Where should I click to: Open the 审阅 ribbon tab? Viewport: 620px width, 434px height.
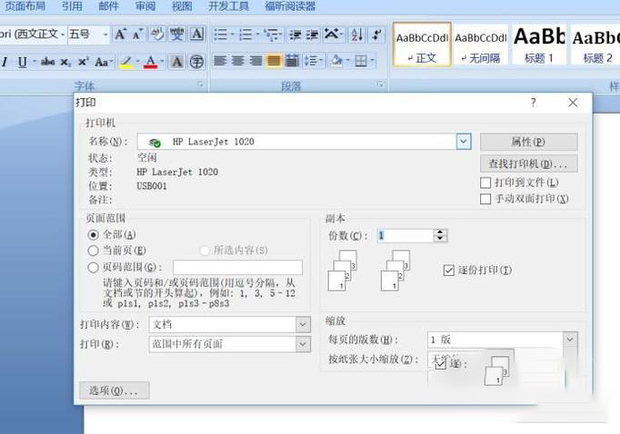145,6
